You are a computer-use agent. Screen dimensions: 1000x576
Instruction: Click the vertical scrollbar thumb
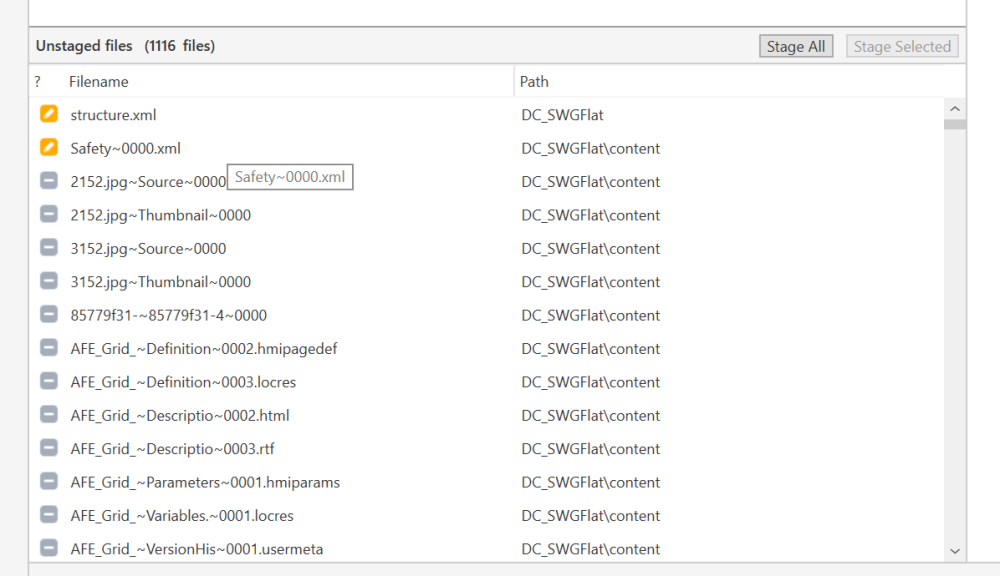954,125
